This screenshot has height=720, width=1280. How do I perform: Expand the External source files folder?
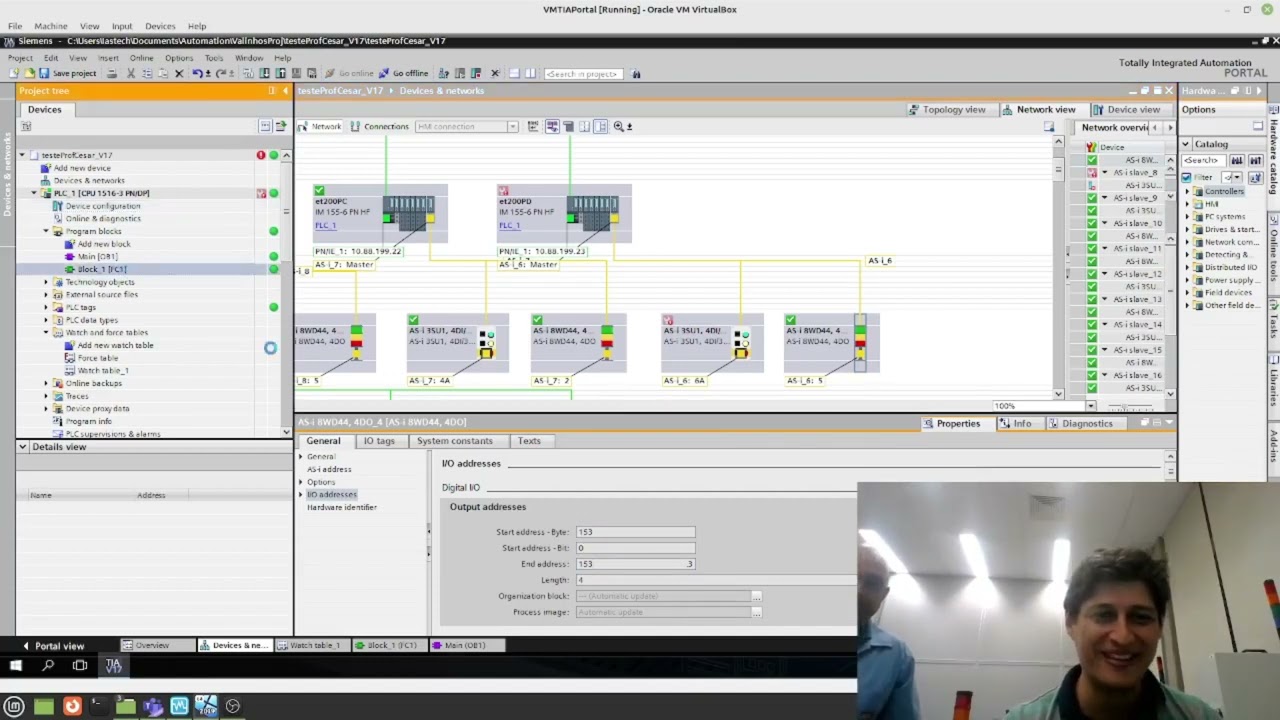tap(46, 295)
